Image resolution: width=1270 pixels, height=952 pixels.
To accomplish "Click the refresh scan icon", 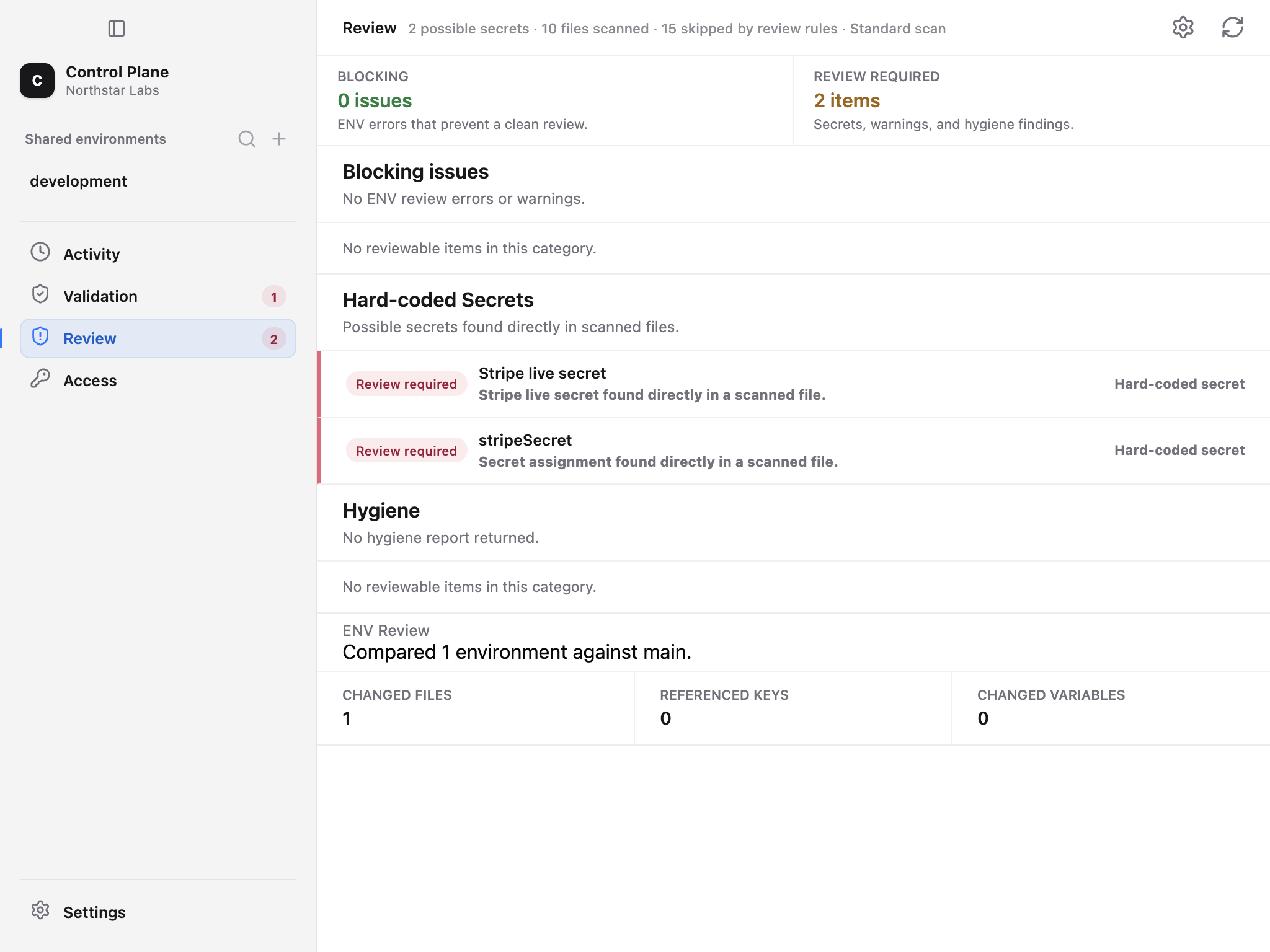I will (1232, 28).
